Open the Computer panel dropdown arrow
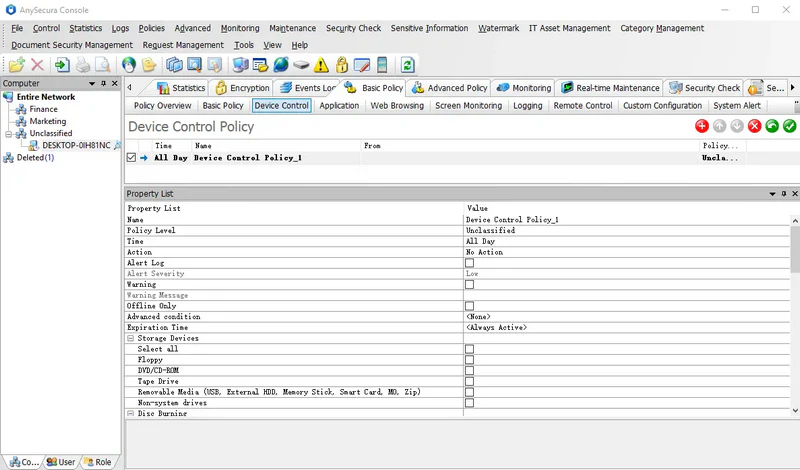 coord(92,83)
